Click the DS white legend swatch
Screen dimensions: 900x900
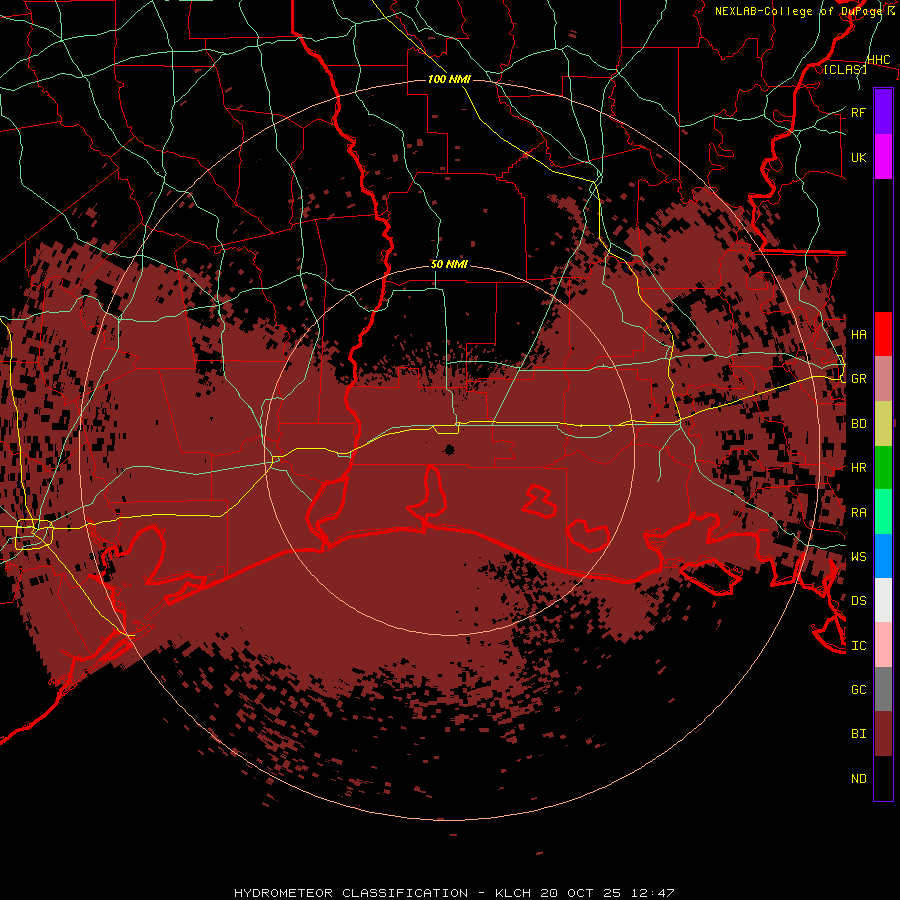coord(883,600)
